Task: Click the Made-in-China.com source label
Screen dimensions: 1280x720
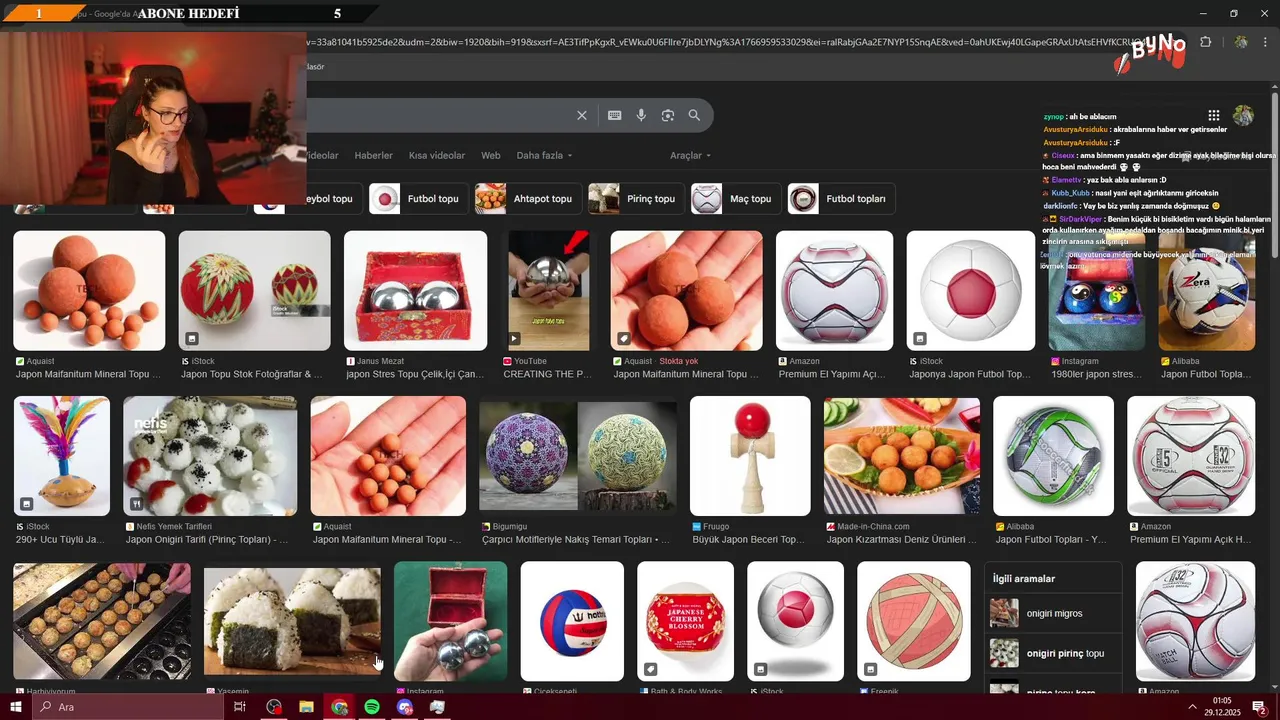Action: 873,526
